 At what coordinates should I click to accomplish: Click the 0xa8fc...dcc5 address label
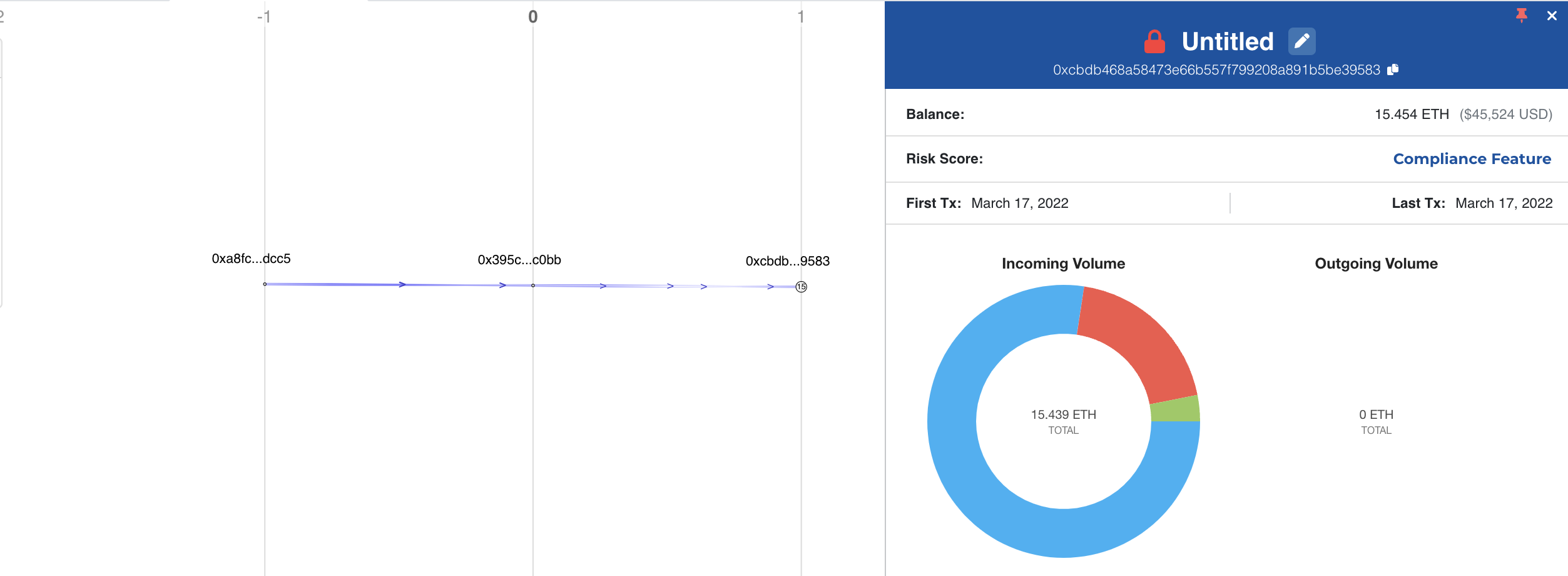(251, 259)
